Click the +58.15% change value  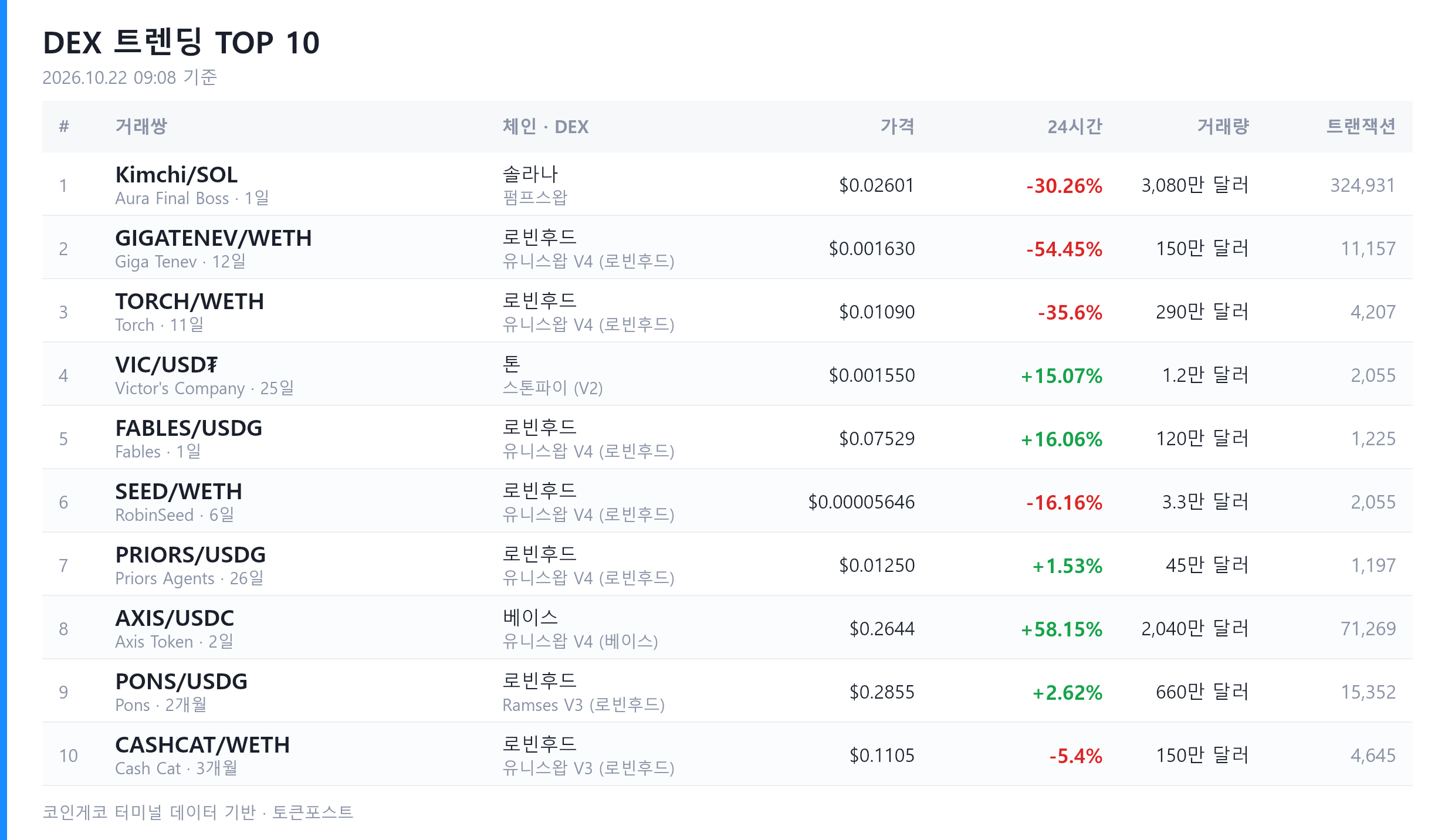pos(1062,629)
